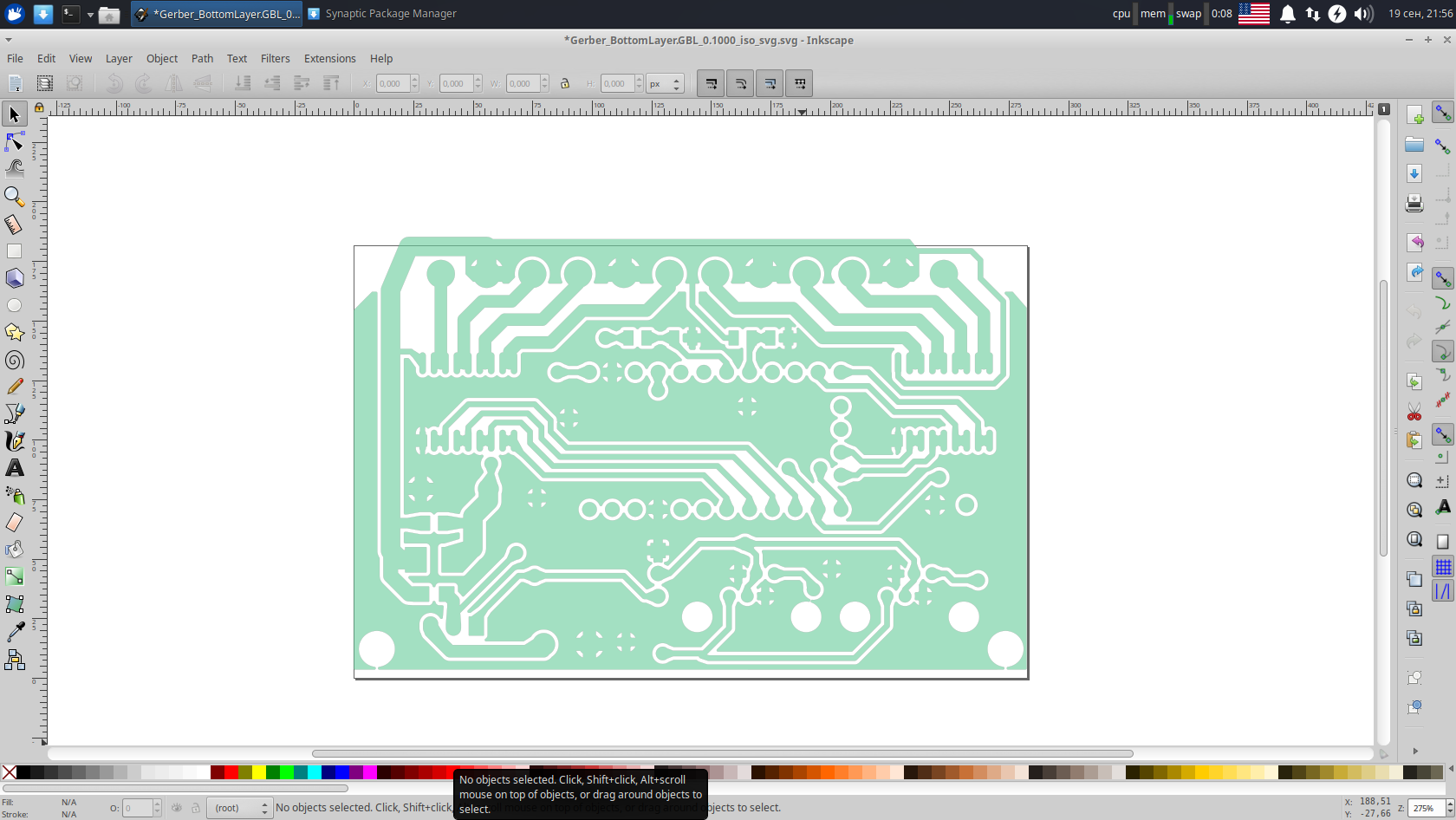Viewport: 1456px width, 820px height.
Task: Select the Rectangle tool
Action: point(15,251)
